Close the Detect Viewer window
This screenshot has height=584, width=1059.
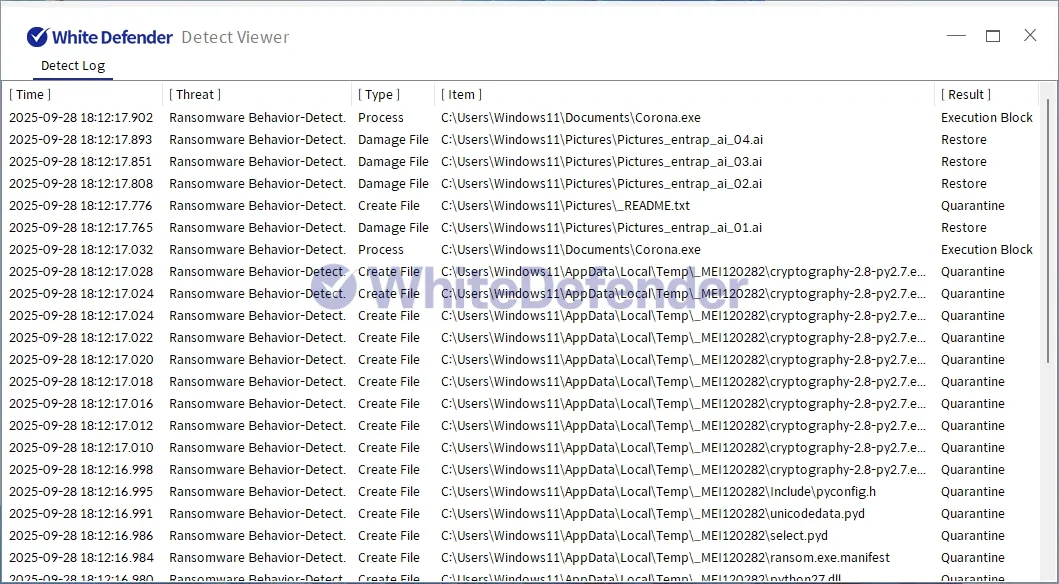tap(1030, 36)
